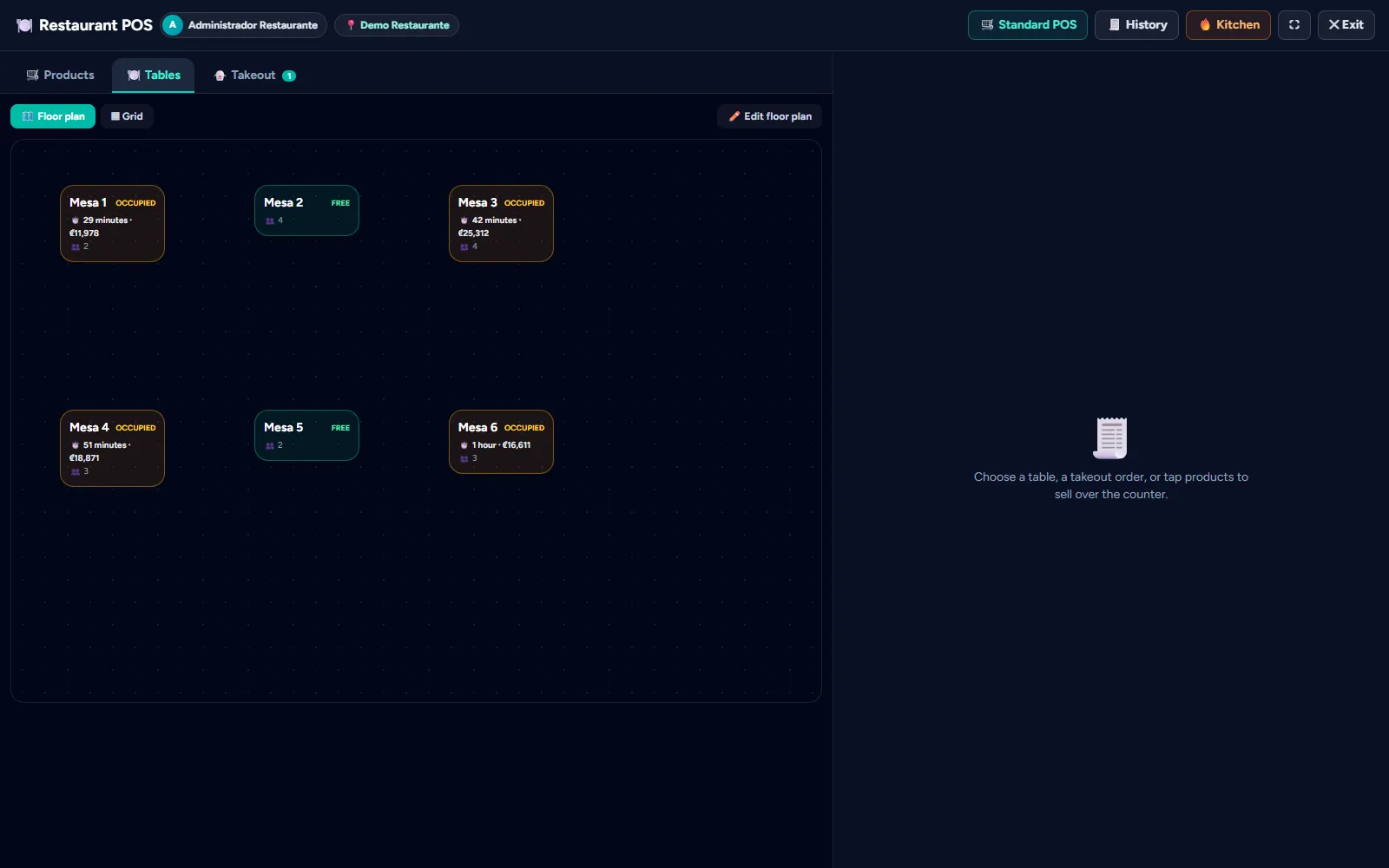Click the Demo Restaurante location pin icon
Image resolution: width=1389 pixels, height=868 pixels.
pos(351,25)
